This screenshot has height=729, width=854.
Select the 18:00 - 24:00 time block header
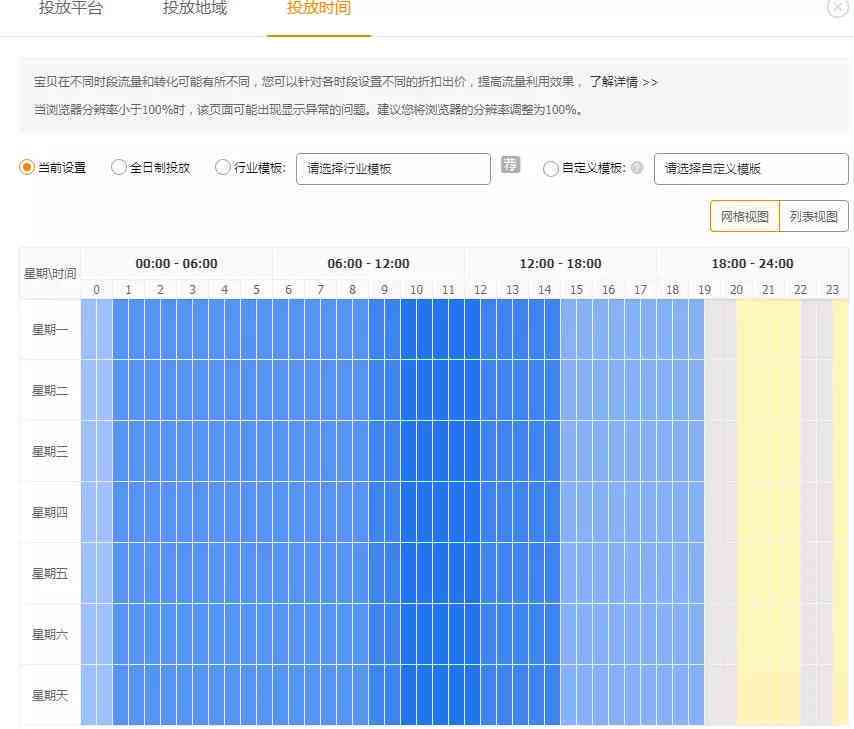(752, 264)
